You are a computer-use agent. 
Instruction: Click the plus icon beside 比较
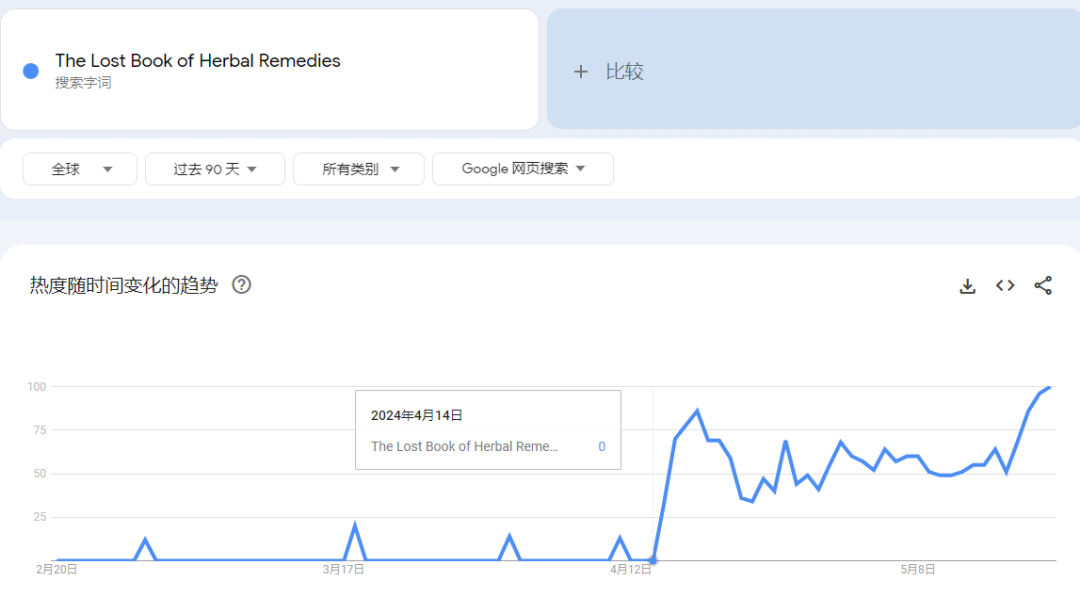pyautogui.click(x=581, y=72)
